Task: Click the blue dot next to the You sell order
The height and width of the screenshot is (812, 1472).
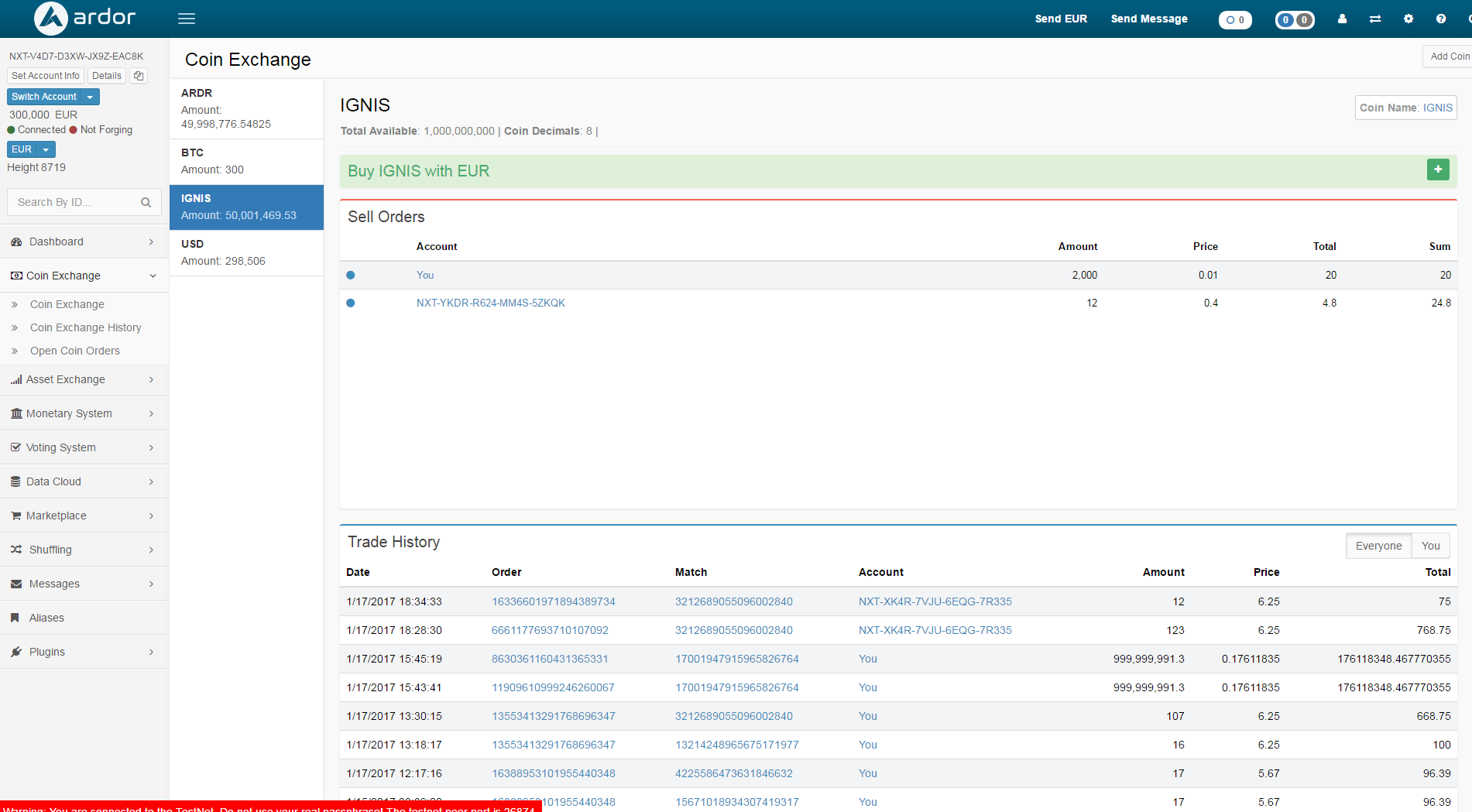Action: tap(351, 275)
